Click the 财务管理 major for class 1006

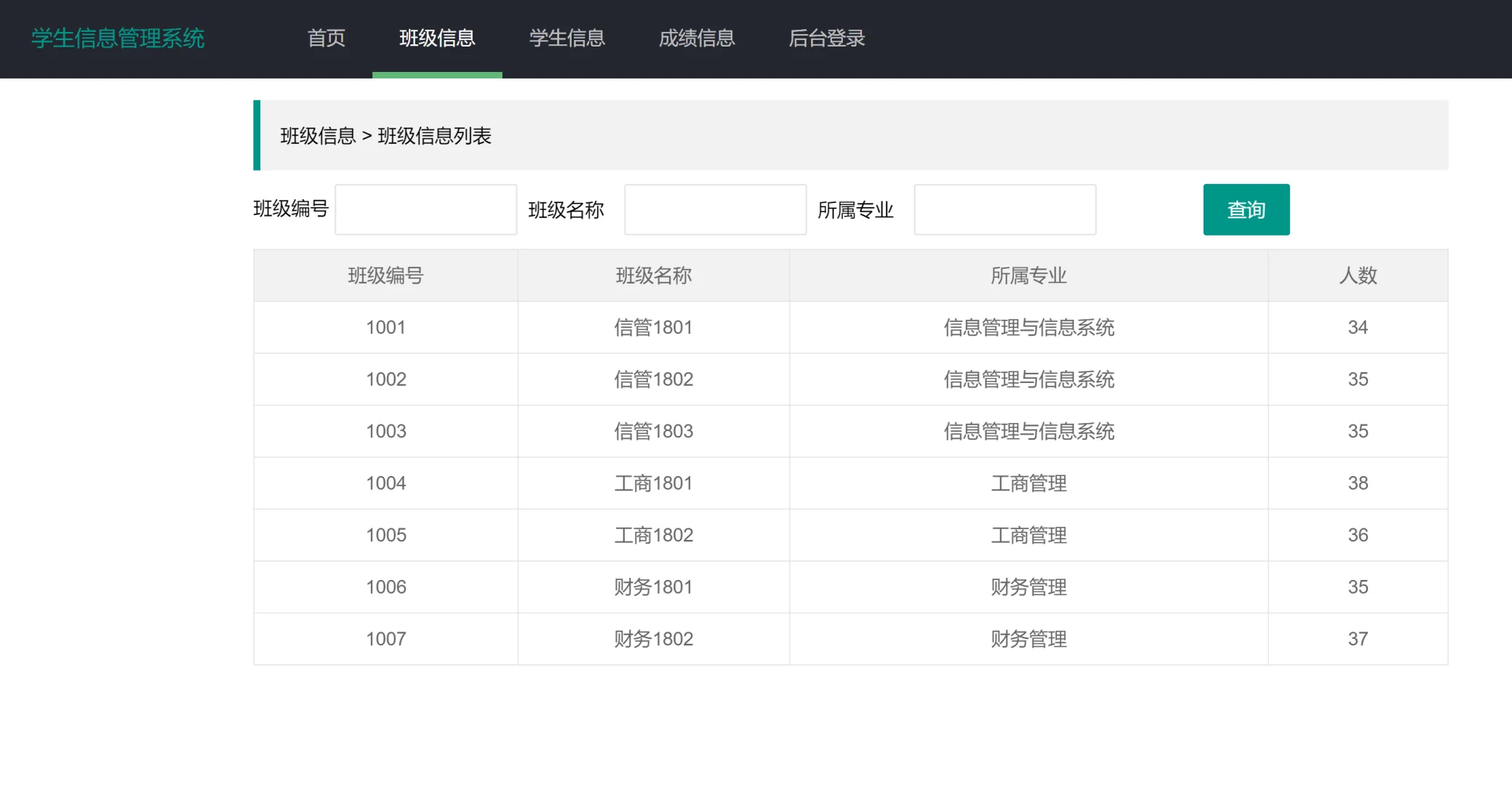point(1028,587)
